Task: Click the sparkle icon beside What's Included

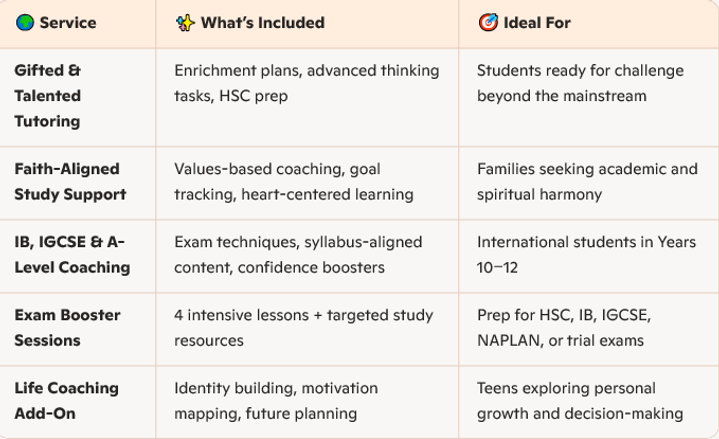Action: [x=185, y=22]
